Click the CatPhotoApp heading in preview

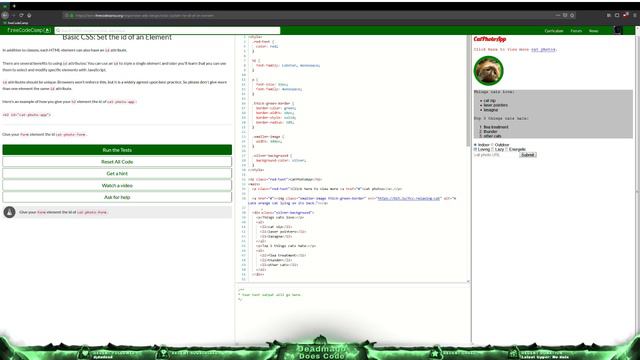[x=490, y=39]
